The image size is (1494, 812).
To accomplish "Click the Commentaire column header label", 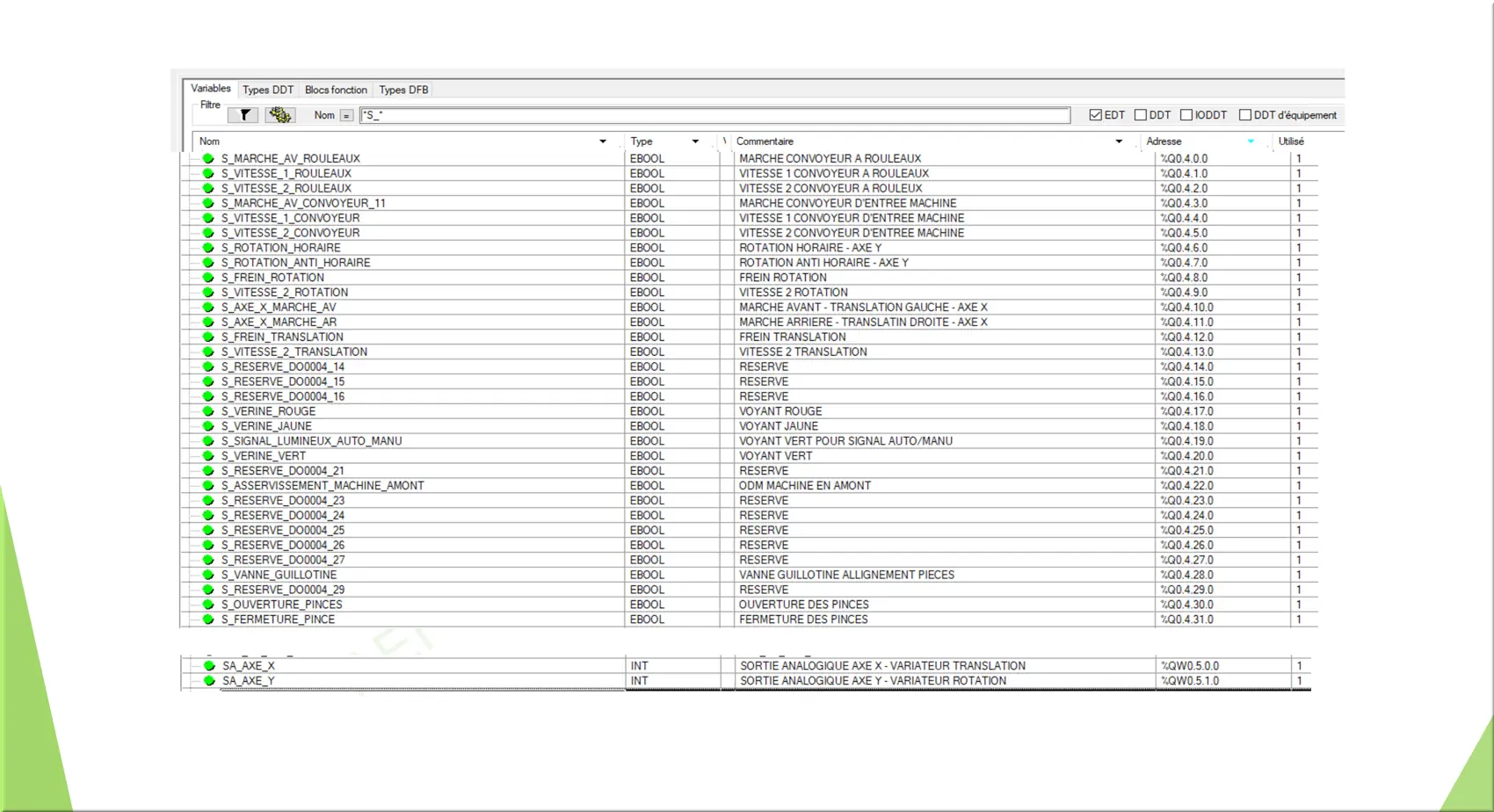I will point(765,141).
